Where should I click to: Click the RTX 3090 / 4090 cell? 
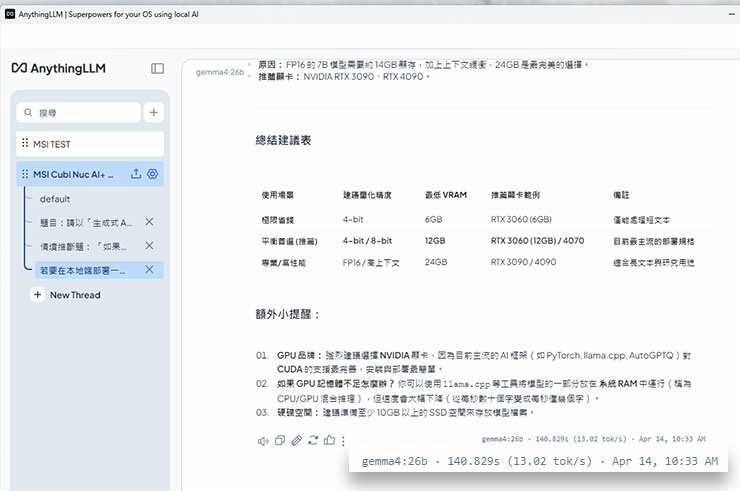(523, 262)
